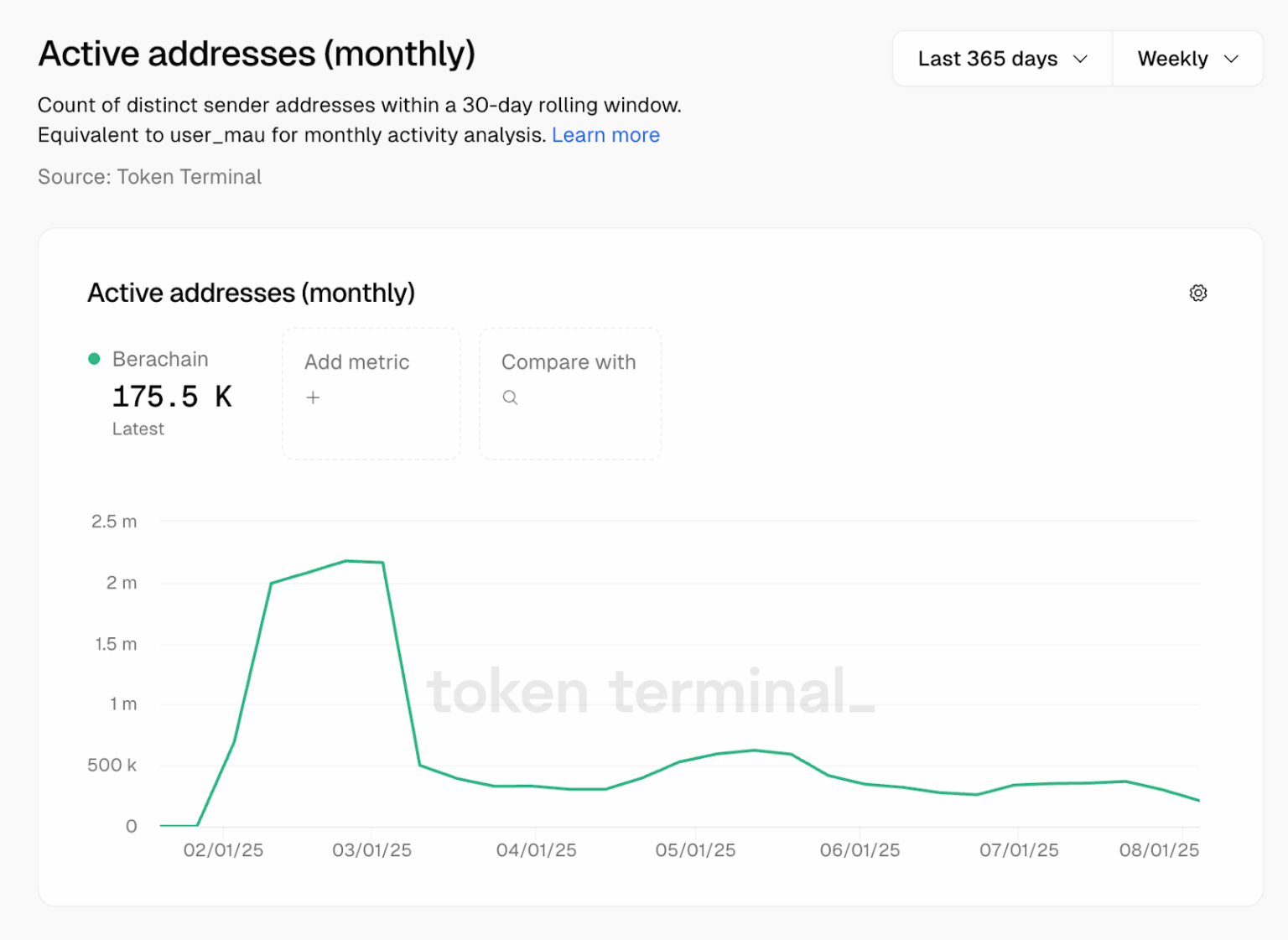Click the Compare with panel
The image size is (1288, 940).
(569, 394)
